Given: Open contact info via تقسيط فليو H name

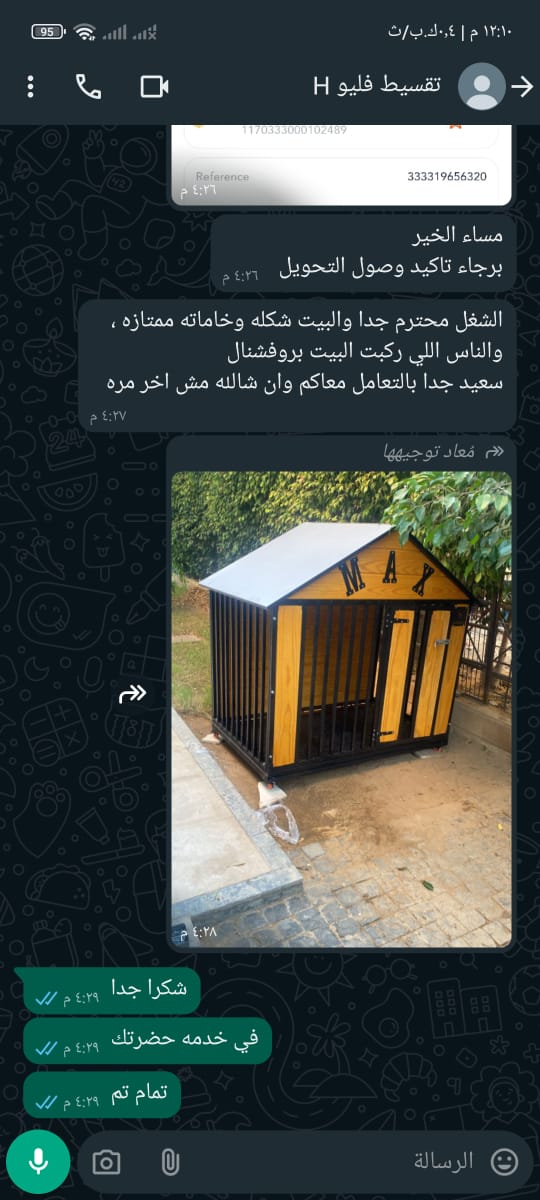Looking at the screenshot, I should pyautogui.click(x=377, y=86).
